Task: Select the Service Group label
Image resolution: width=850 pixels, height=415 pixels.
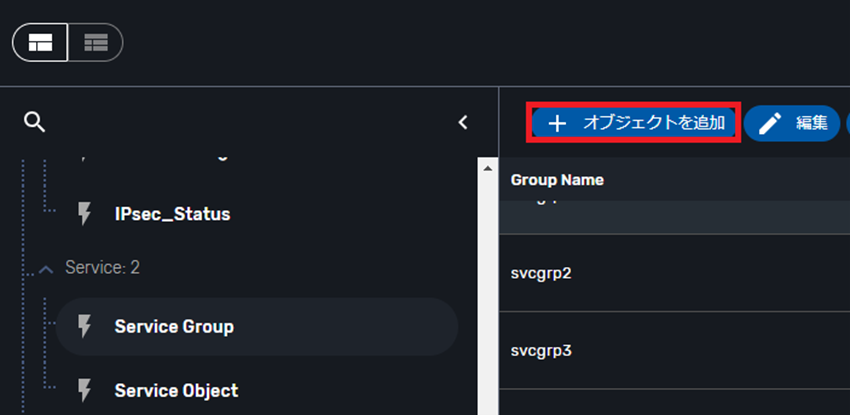Action: tap(174, 327)
